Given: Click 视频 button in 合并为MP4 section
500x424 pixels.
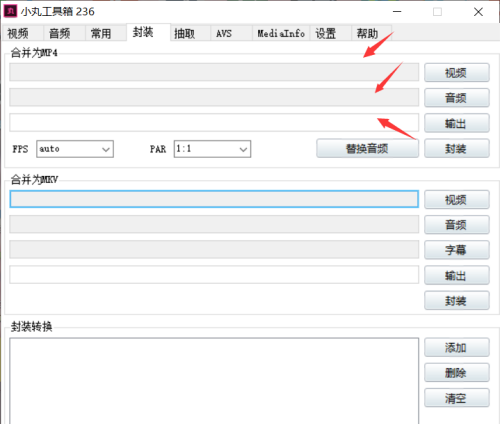Looking at the screenshot, I should [457, 73].
